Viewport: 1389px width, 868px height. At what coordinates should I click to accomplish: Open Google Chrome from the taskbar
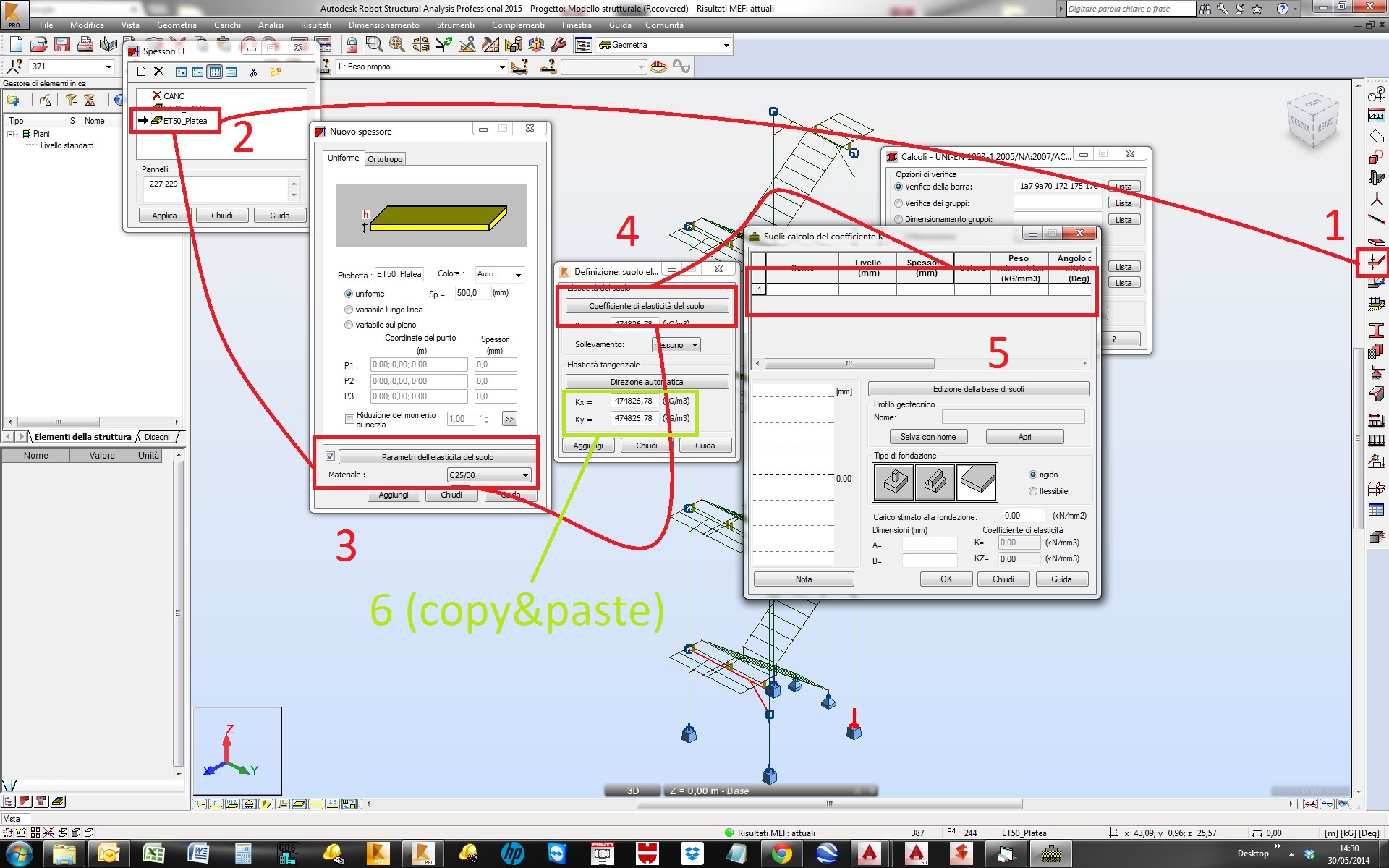point(781,854)
